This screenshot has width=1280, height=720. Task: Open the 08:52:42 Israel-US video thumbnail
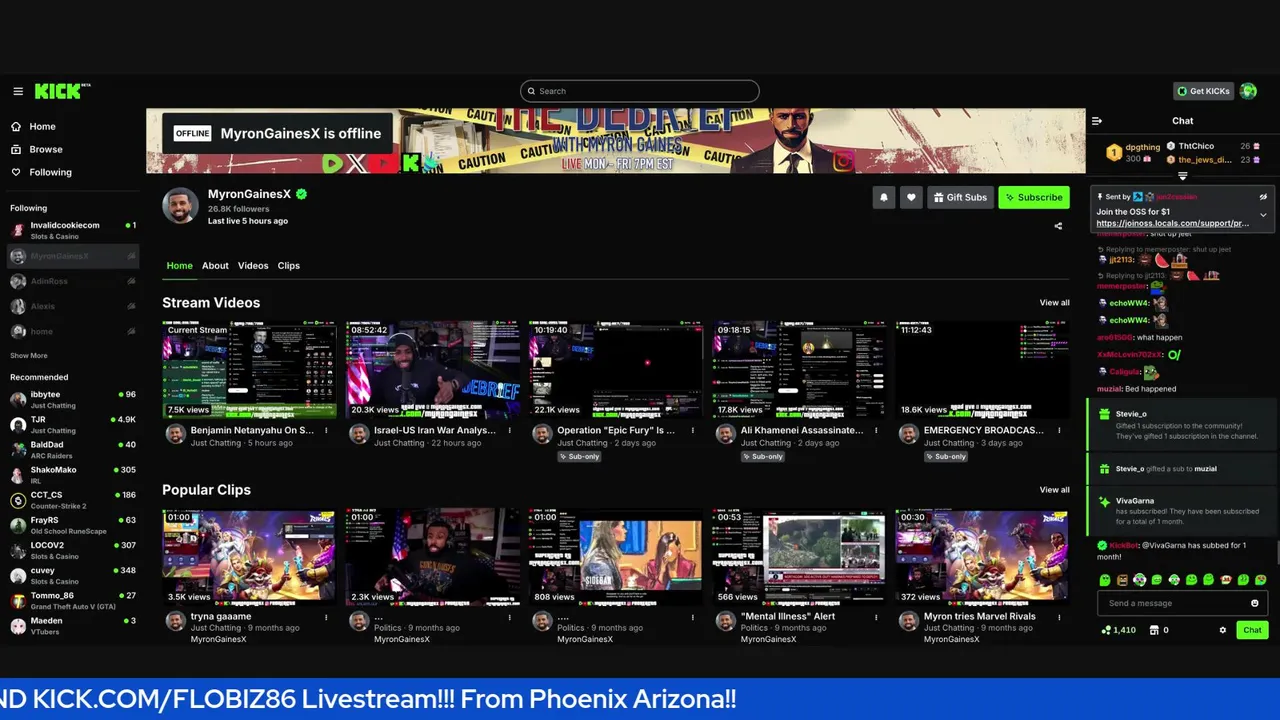433,369
